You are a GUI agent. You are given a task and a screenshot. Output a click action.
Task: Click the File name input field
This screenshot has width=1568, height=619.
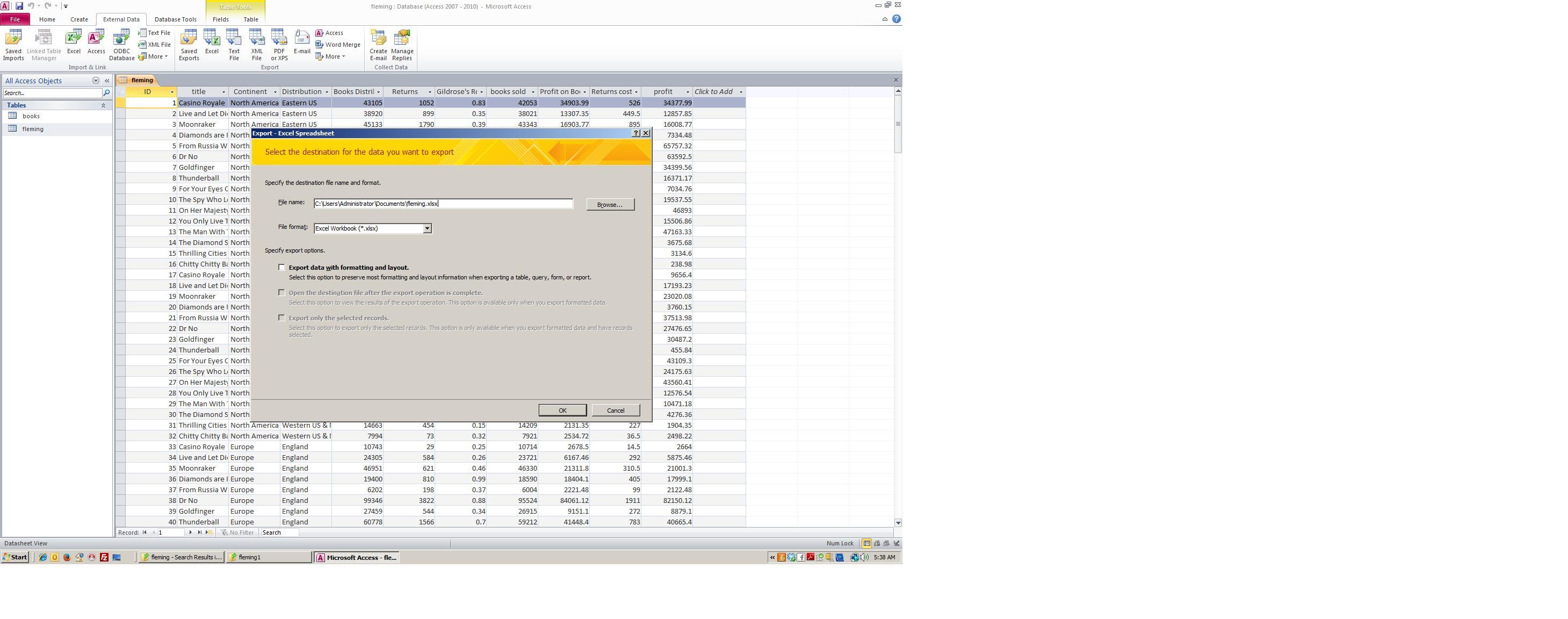click(443, 204)
